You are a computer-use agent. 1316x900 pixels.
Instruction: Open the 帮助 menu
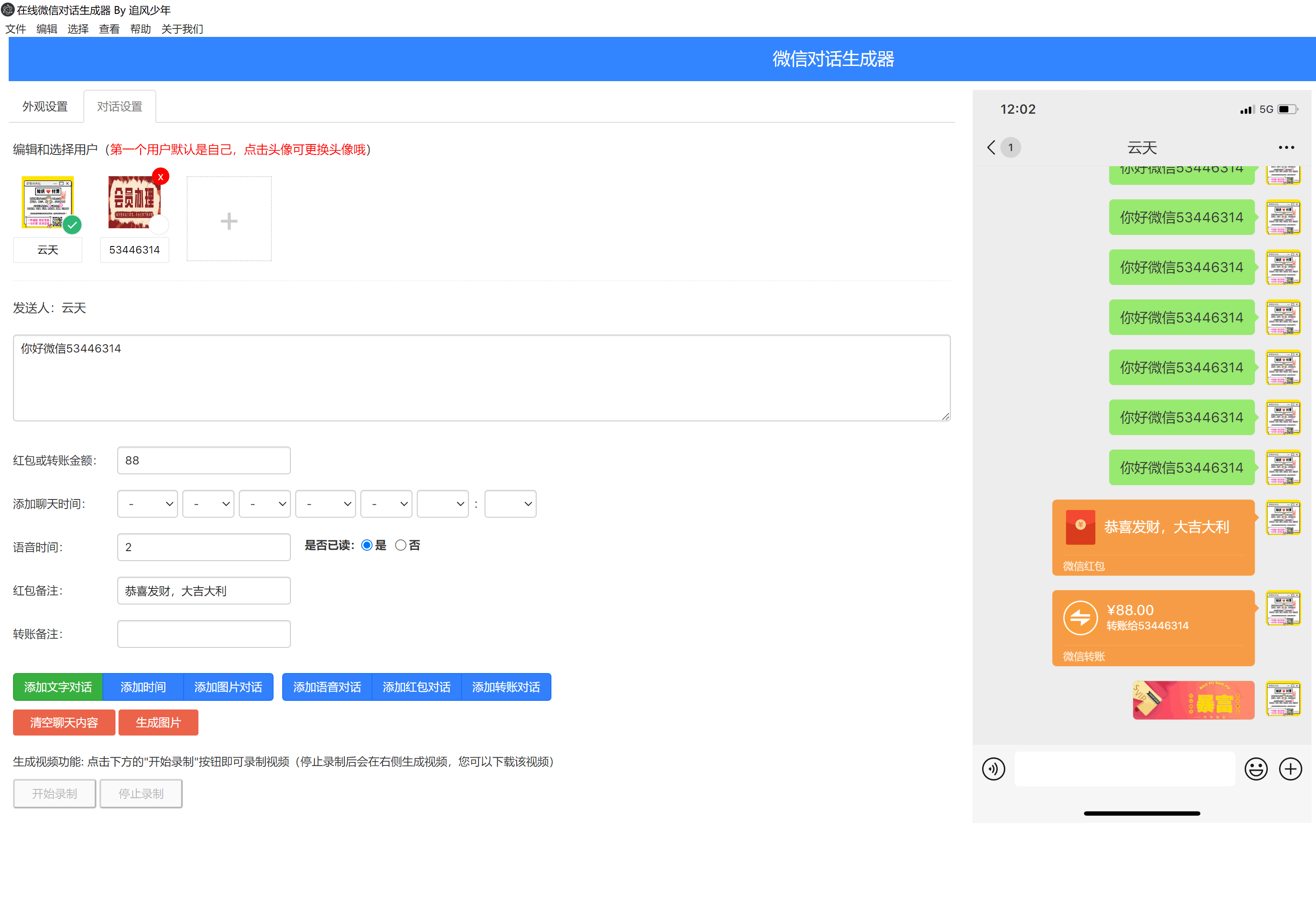(140, 29)
